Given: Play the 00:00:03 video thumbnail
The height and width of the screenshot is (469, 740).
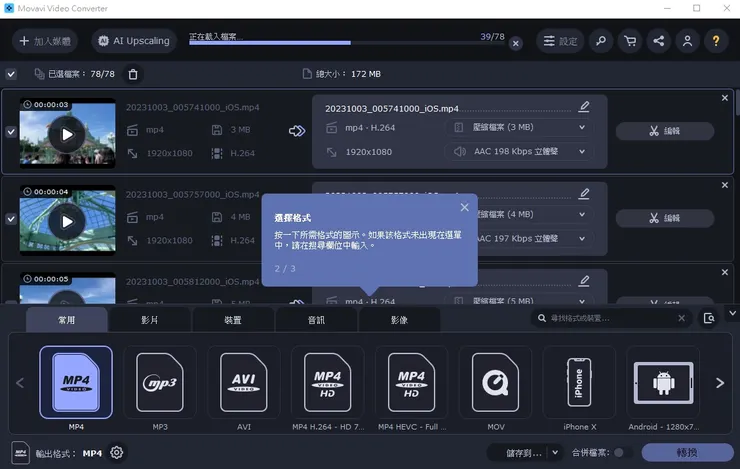Looking at the screenshot, I should (67, 134).
